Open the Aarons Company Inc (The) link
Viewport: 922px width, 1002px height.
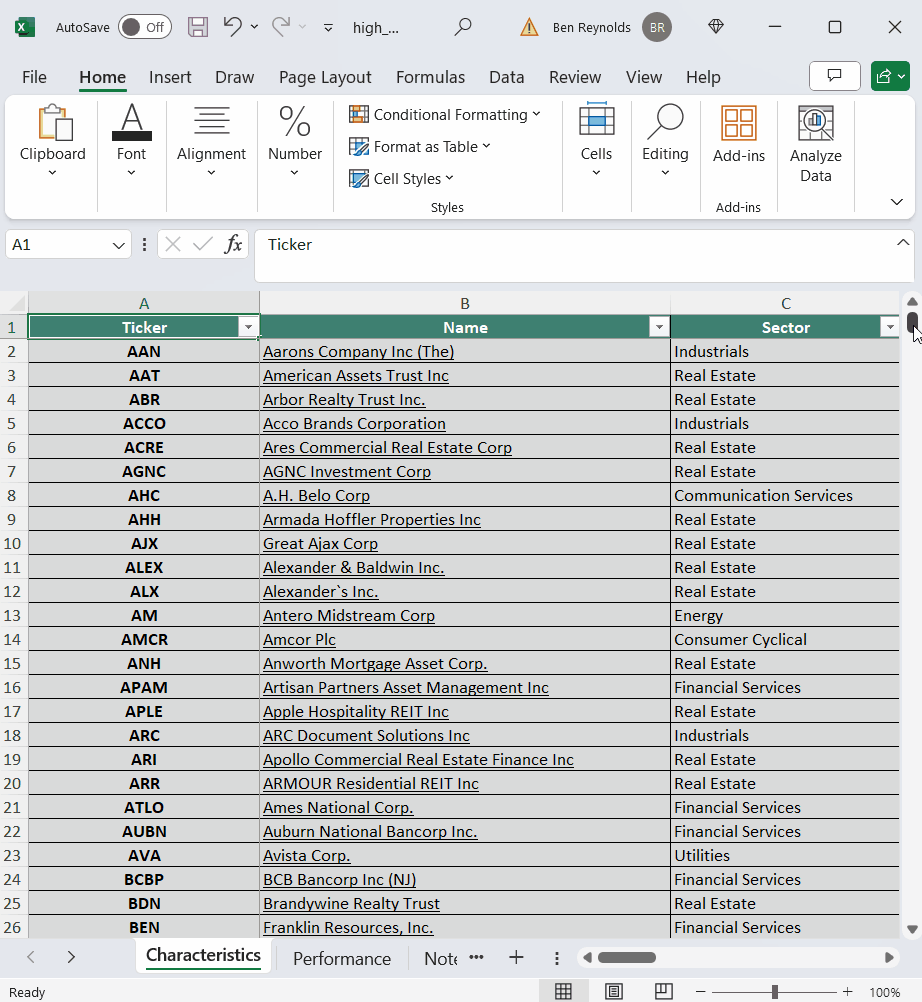(x=358, y=351)
